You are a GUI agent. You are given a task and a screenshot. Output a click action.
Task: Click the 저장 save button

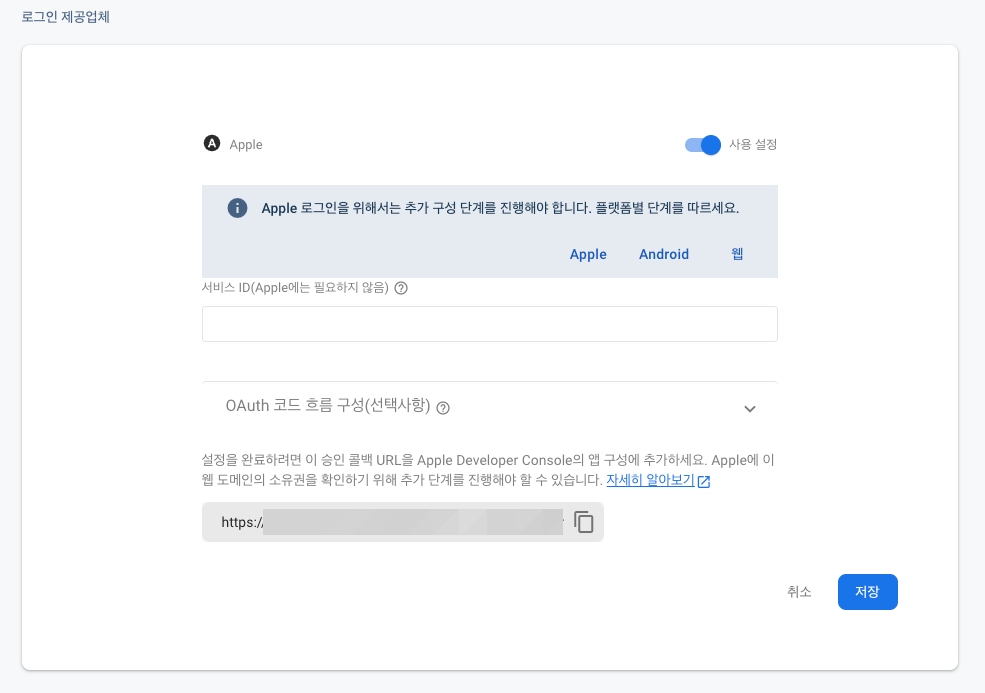click(x=868, y=592)
